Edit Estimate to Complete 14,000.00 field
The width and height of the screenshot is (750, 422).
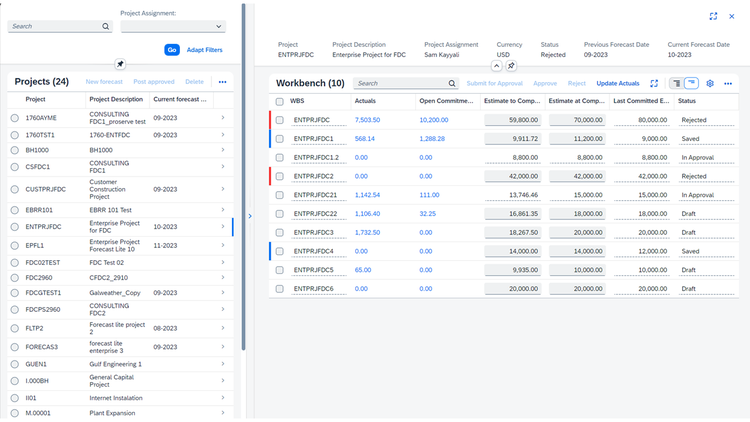pyautogui.click(x=512, y=251)
